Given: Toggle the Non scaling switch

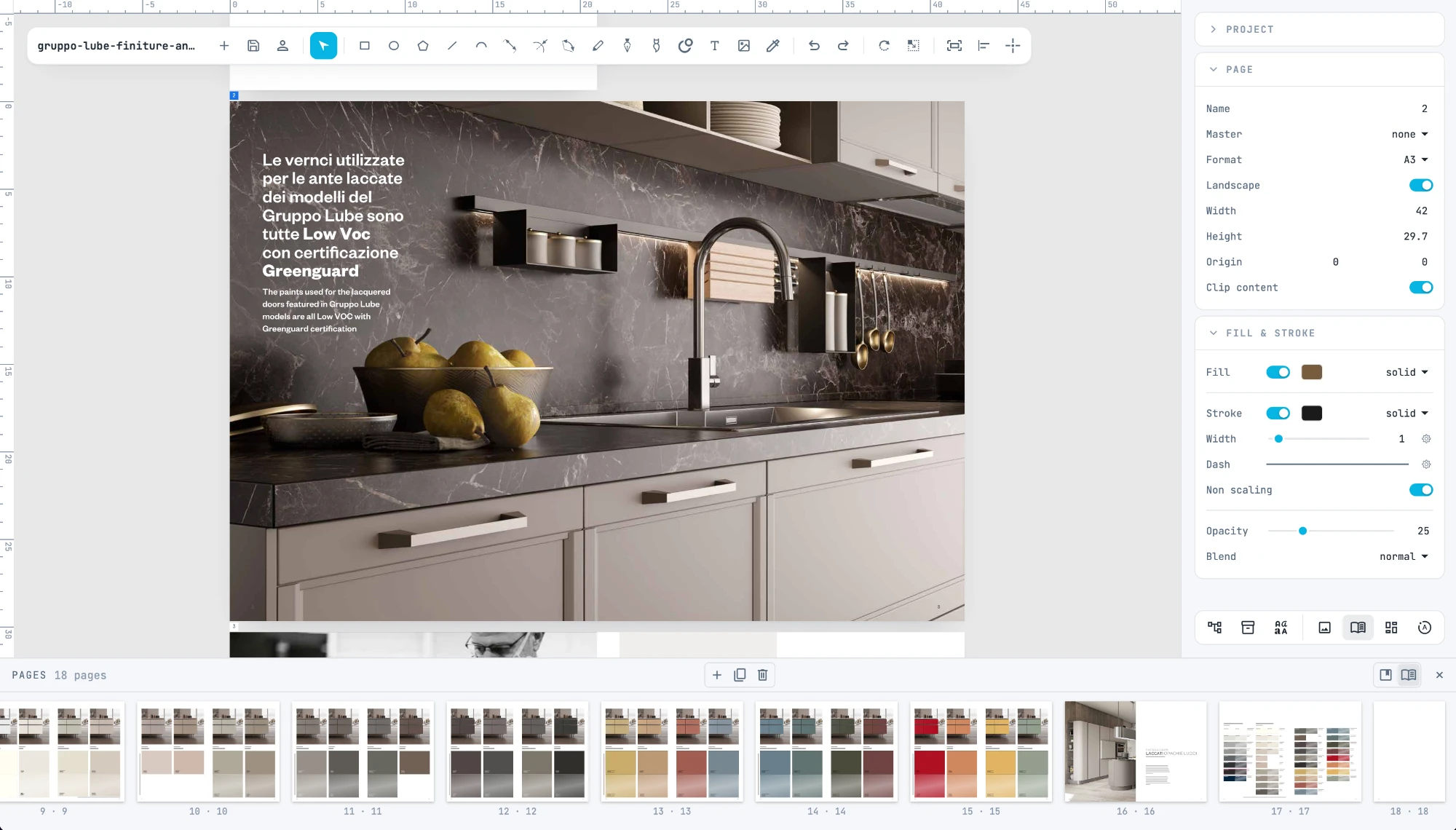Looking at the screenshot, I should (1421, 490).
